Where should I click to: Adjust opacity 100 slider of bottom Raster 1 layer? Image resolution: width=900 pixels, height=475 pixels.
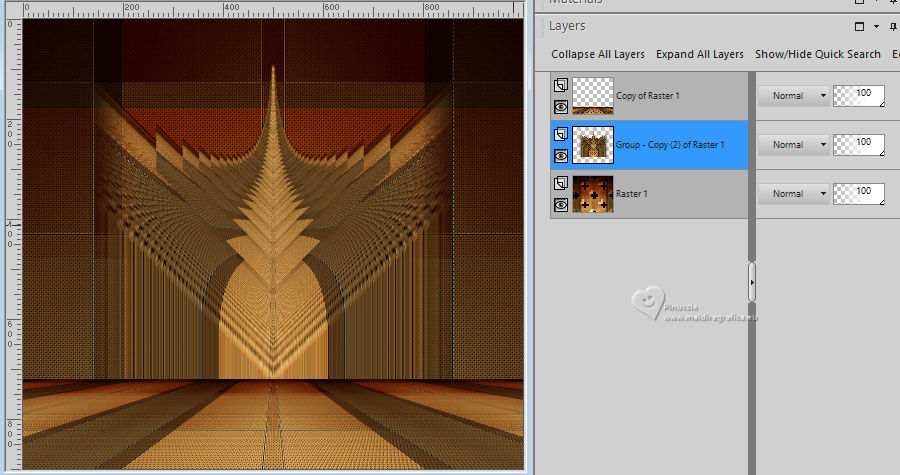tap(859, 194)
